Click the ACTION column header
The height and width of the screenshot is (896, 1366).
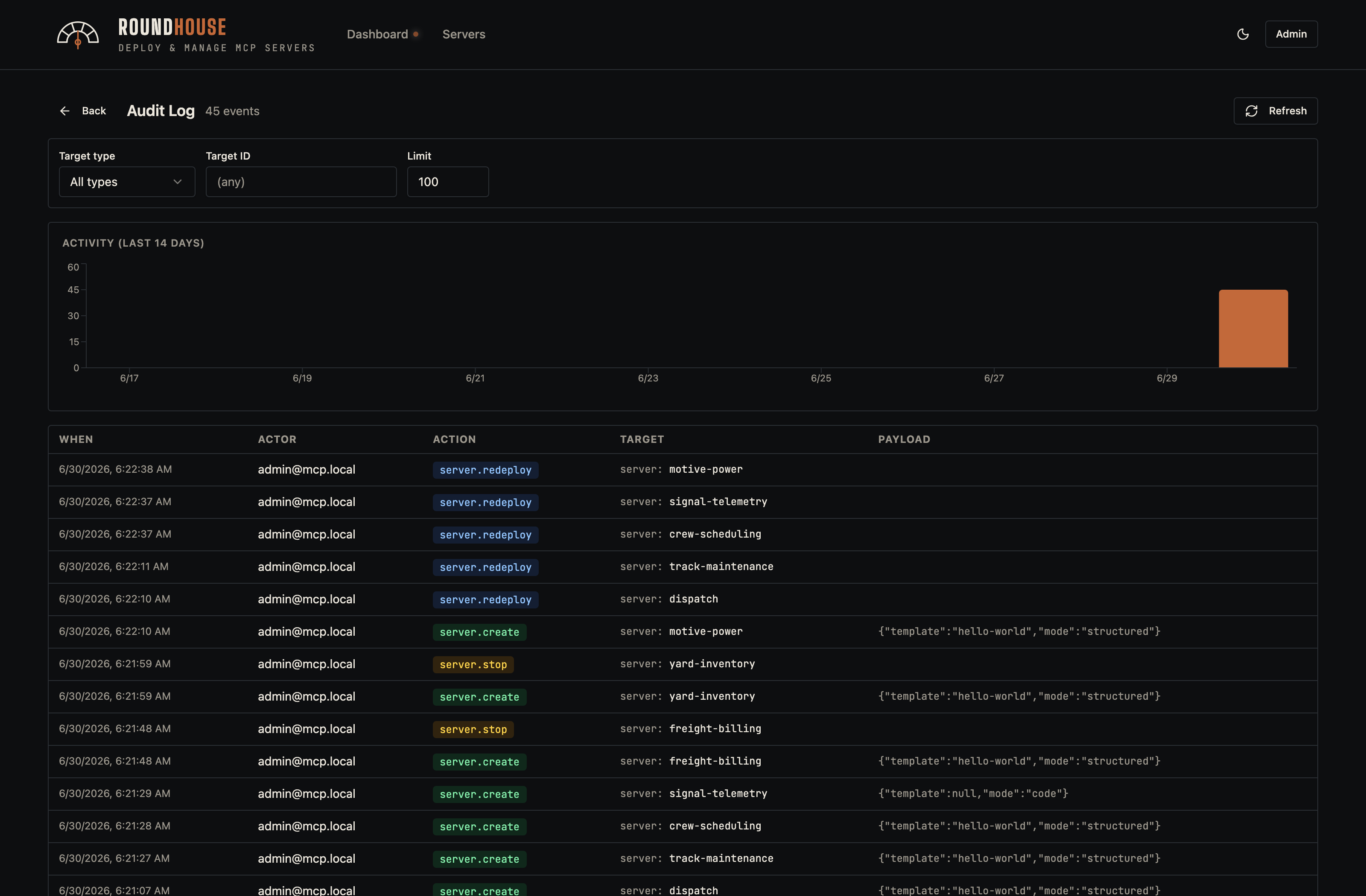(x=454, y=439)
